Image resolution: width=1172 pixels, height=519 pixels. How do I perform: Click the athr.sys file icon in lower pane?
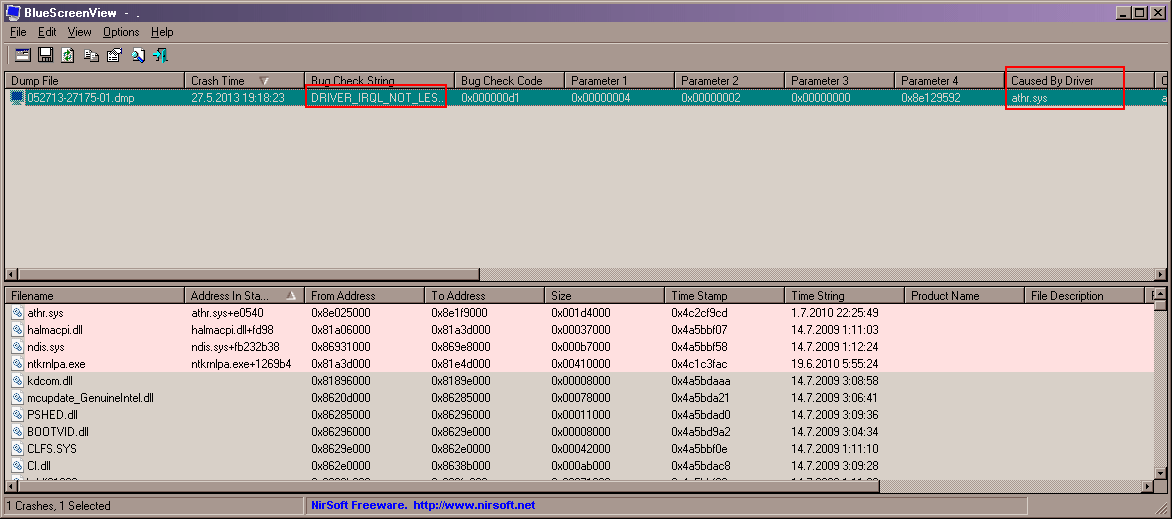(17, 313)
